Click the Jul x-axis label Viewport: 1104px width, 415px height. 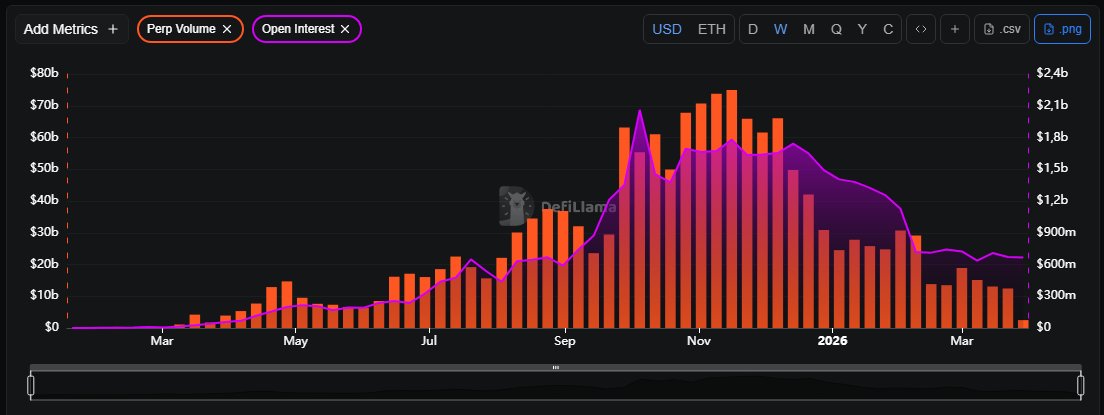click(429, 341)
